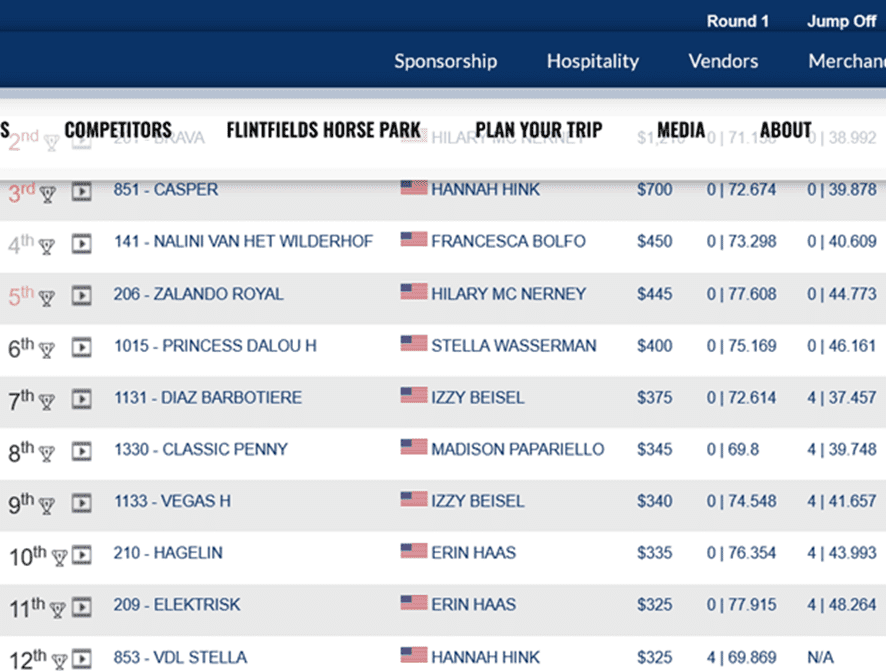Click the trophy icon beside 4th place

(46, 245)
